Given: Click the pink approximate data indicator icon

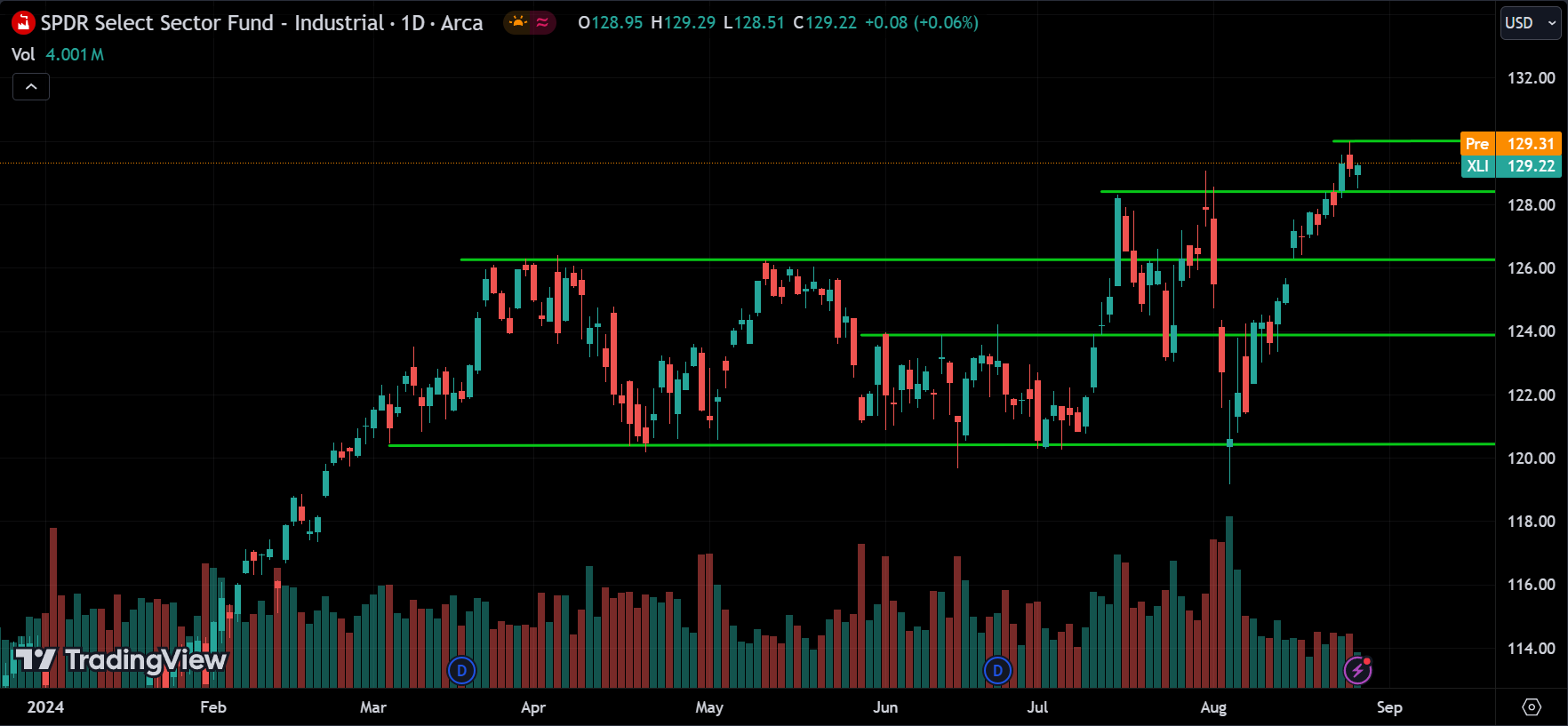Looking at the screenshot, I should click(x=542, y=22).
